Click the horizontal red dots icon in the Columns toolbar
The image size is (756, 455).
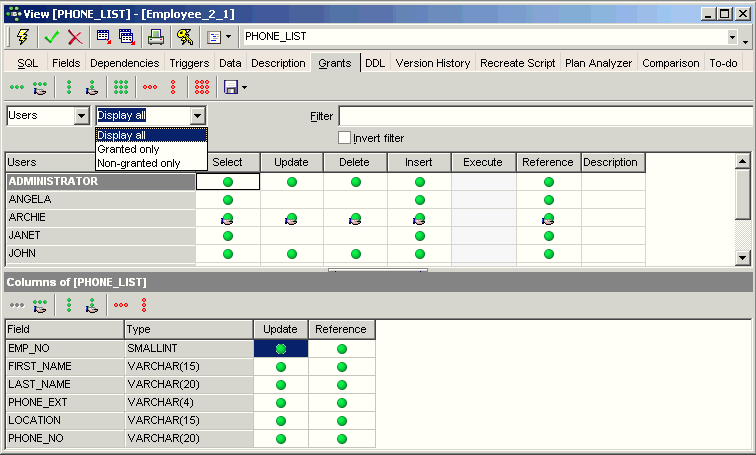(x=121, y=305)
